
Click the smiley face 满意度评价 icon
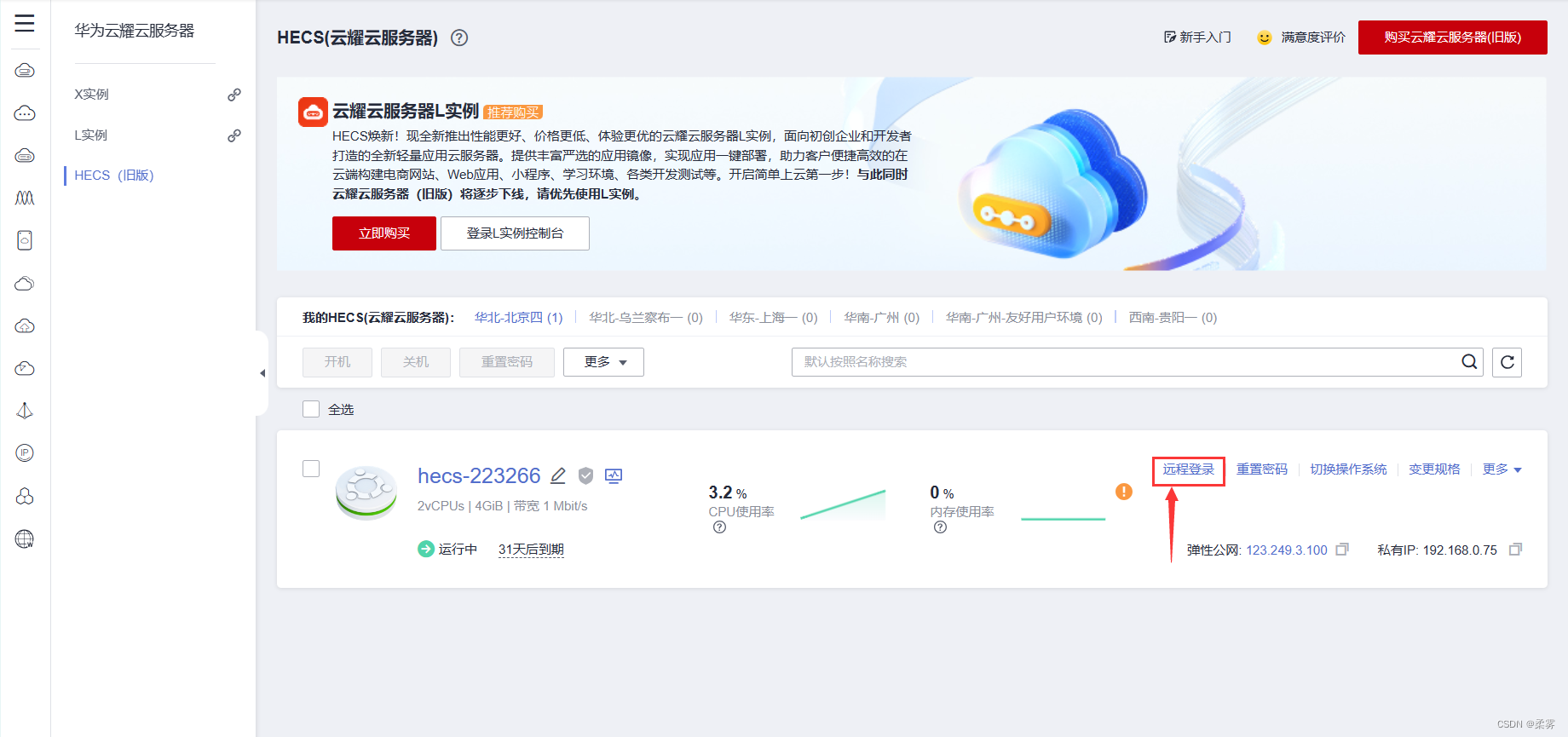click(x=1265, y=37)
